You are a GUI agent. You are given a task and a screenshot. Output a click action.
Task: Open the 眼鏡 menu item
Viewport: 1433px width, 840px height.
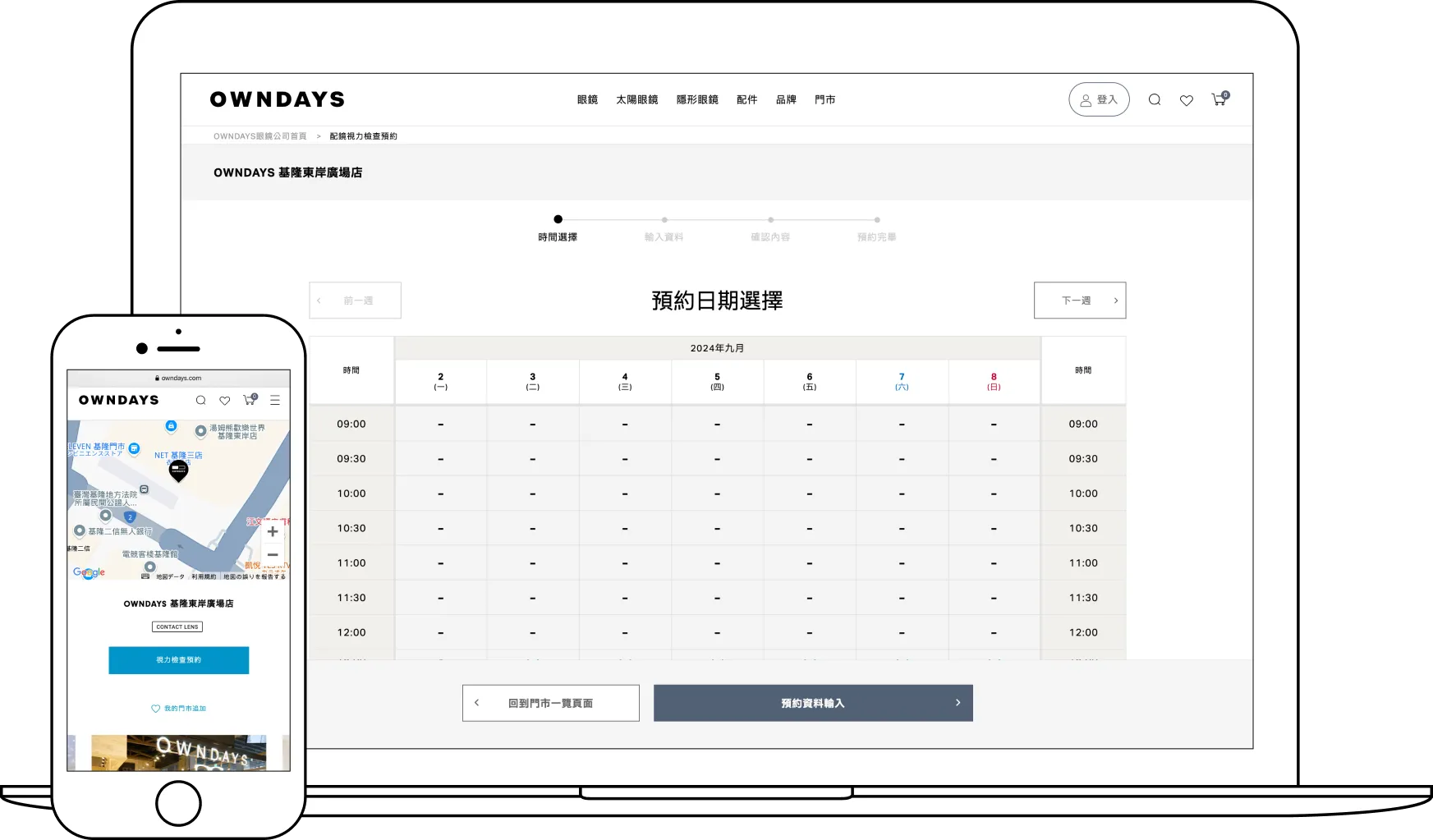(587, 99)
